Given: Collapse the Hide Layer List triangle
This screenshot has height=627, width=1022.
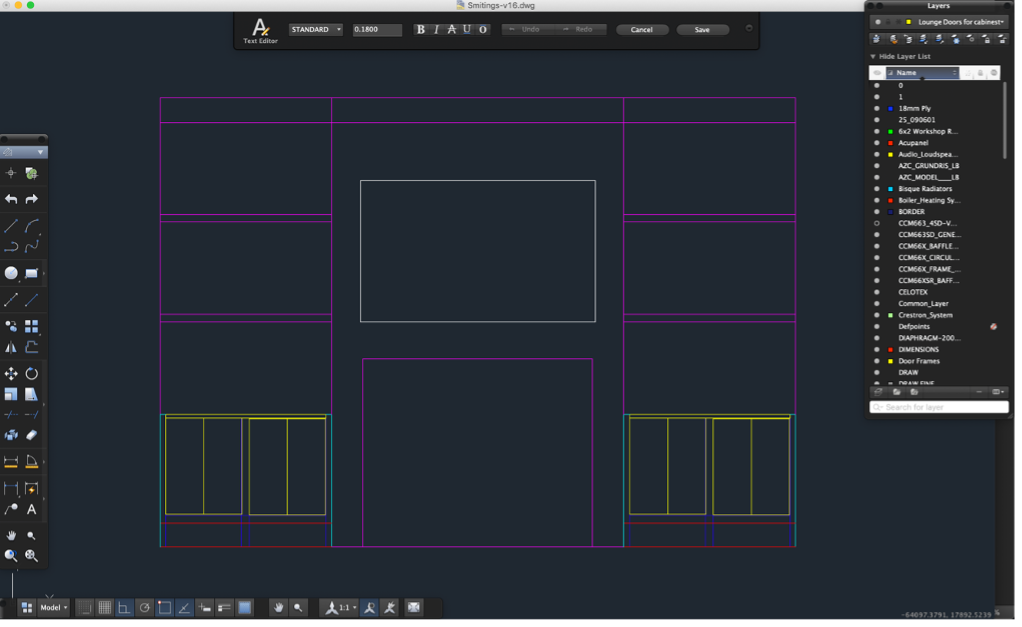Looking at the screenshot, I should coord(873,56).
